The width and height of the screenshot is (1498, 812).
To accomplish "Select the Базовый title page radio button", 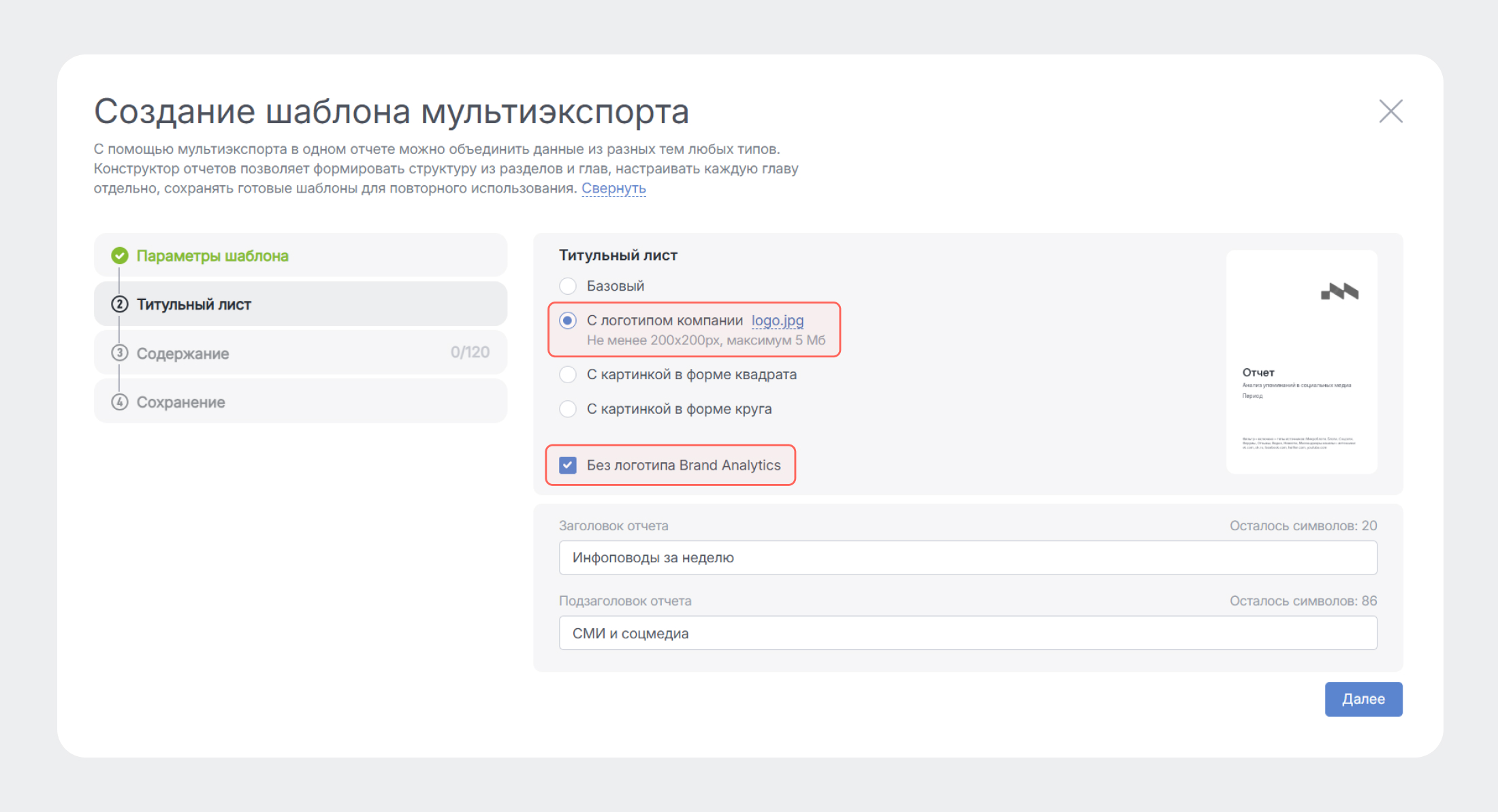I will point(568,286).
